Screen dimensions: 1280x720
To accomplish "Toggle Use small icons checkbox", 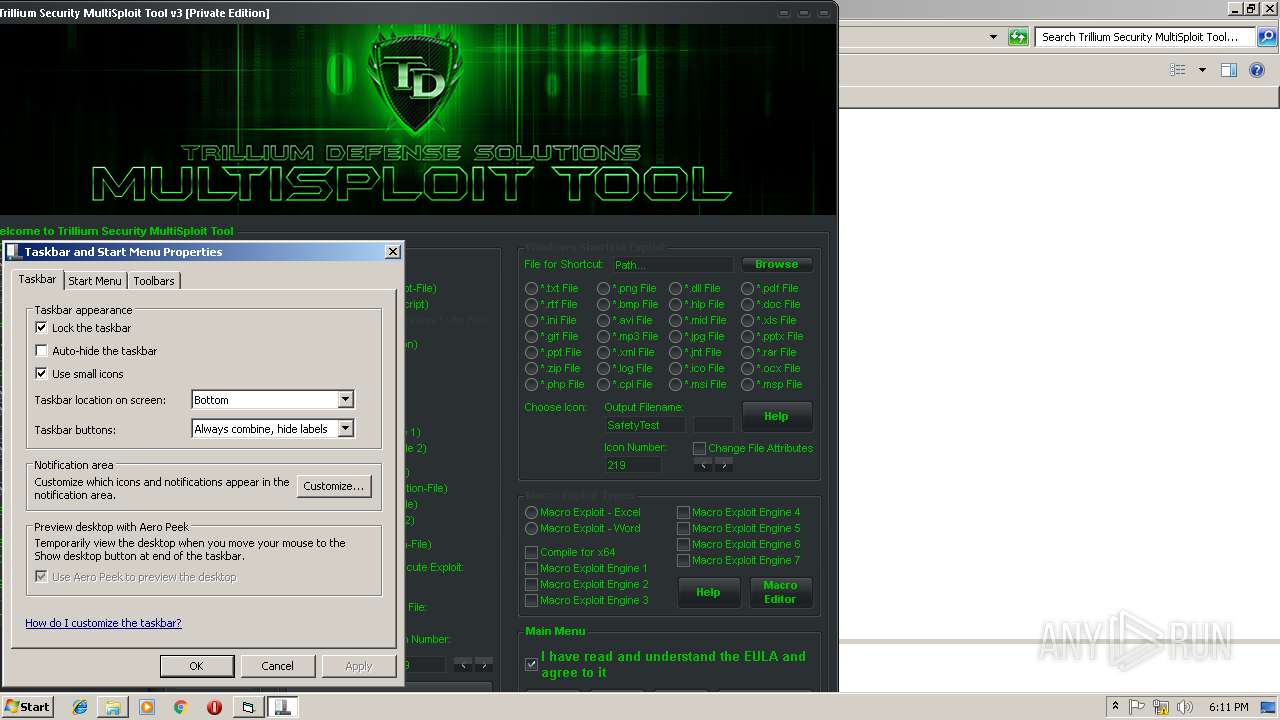I will point(41,374).
